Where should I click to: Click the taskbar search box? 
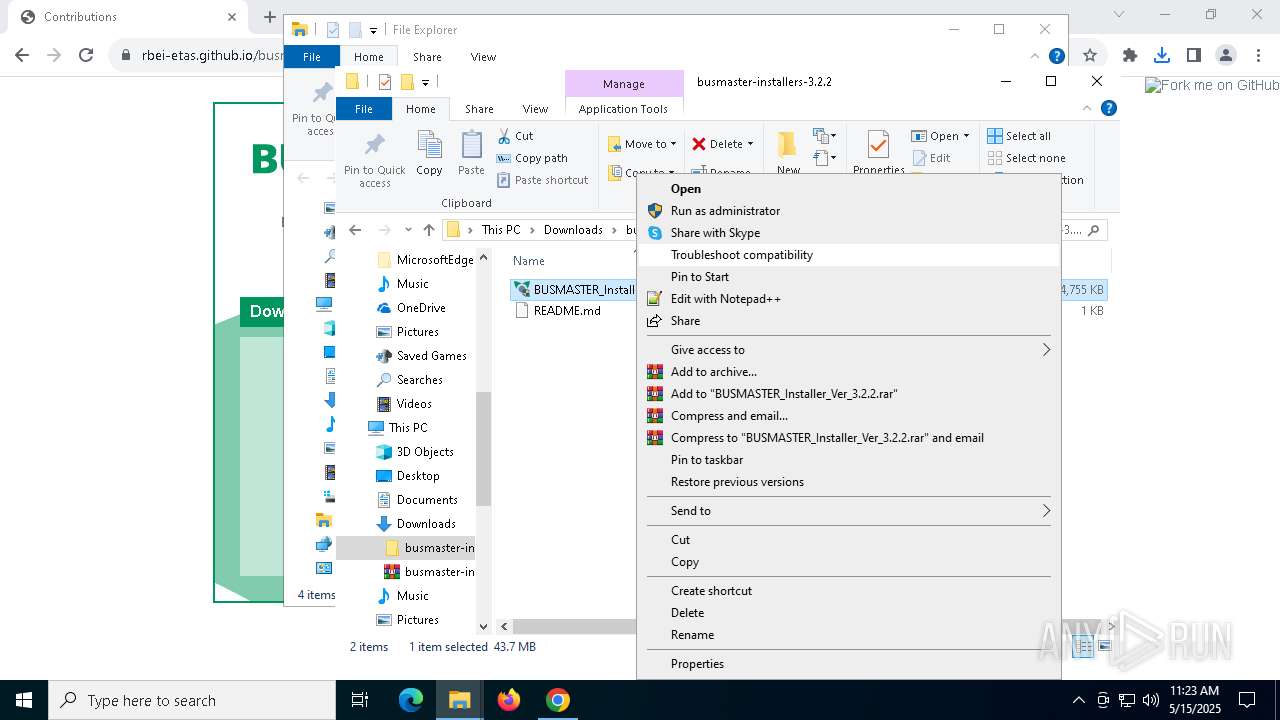[192, 700]
